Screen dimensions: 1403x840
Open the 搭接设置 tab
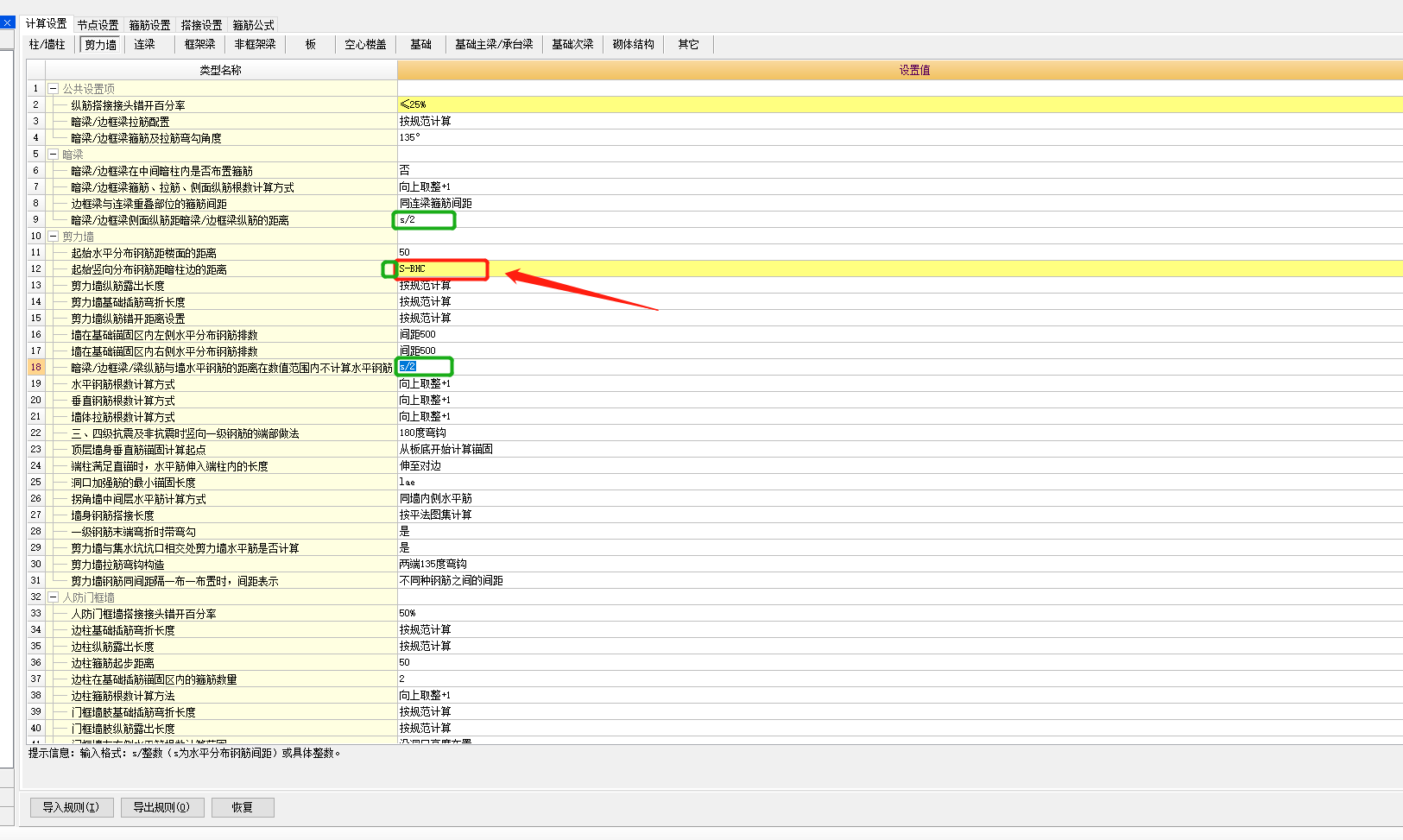[x=201, y=25]
